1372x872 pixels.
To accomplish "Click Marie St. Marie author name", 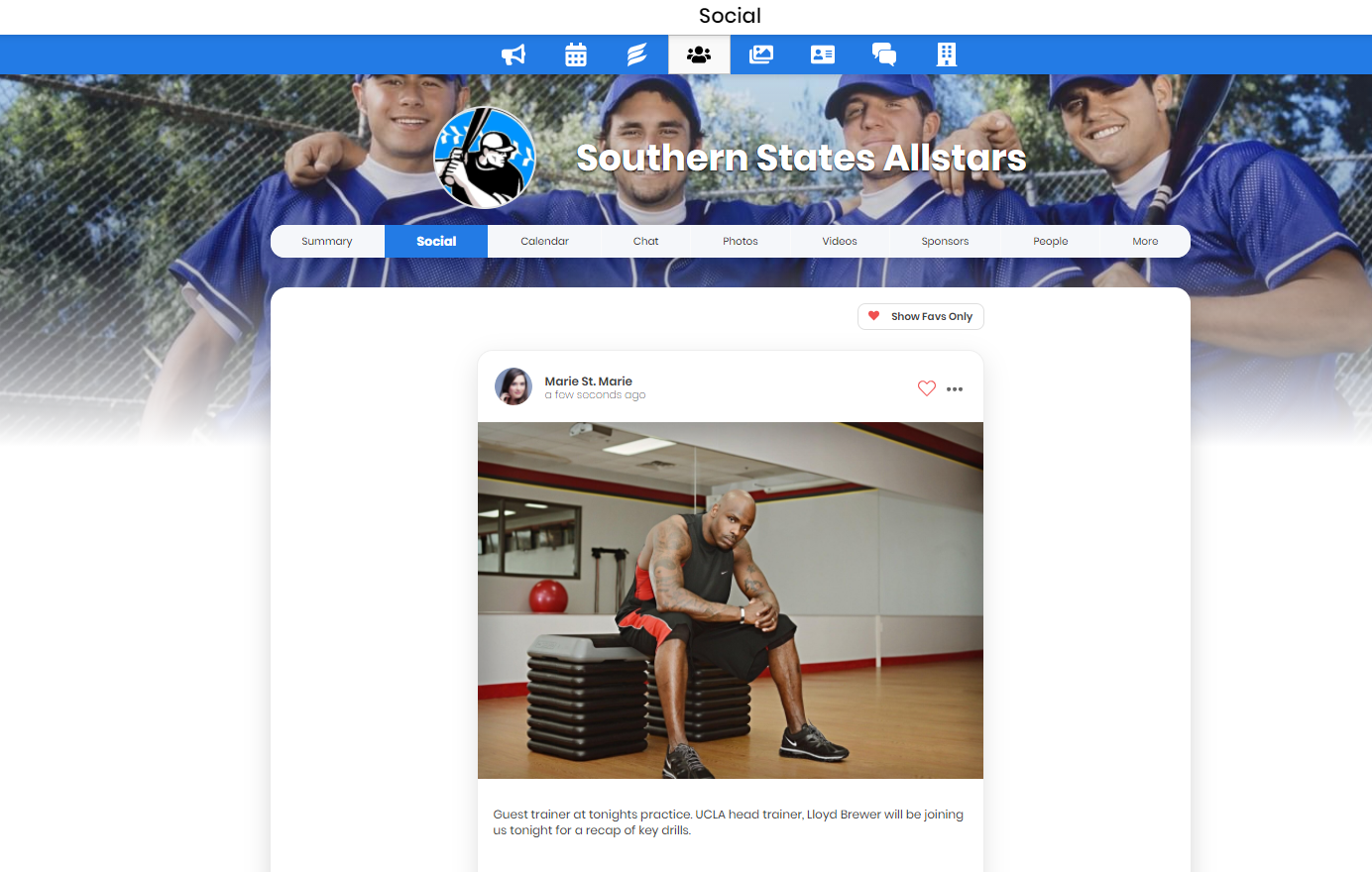I will coord(588,381).
